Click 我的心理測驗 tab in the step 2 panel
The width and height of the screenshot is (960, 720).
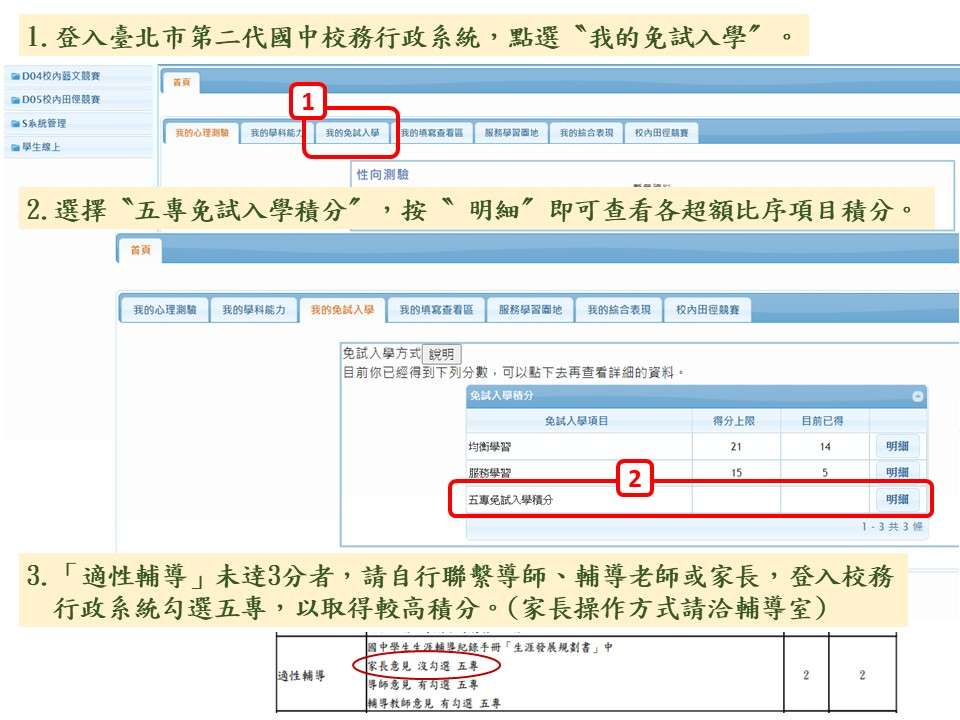pyautogui.click(x=165, y=310)
